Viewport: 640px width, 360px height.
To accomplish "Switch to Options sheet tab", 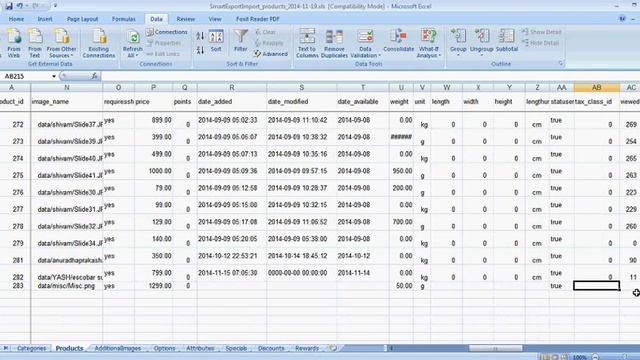I will point(164,348).
